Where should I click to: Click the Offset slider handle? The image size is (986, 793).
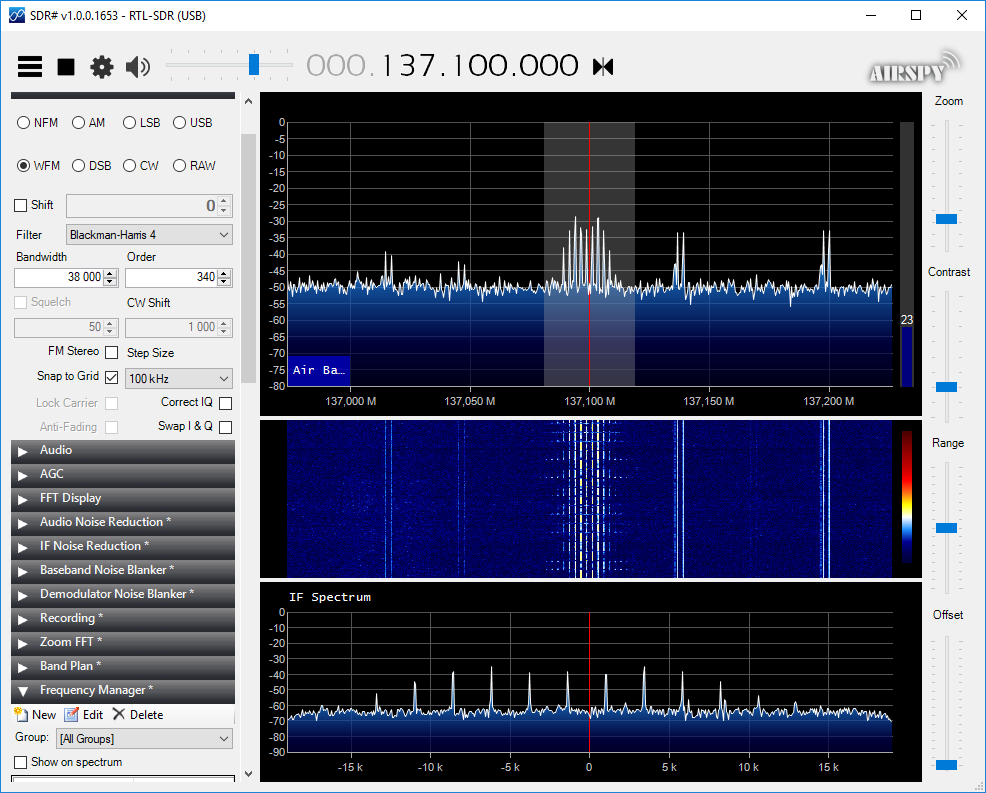pyautogui.click(x=946, y=765)
